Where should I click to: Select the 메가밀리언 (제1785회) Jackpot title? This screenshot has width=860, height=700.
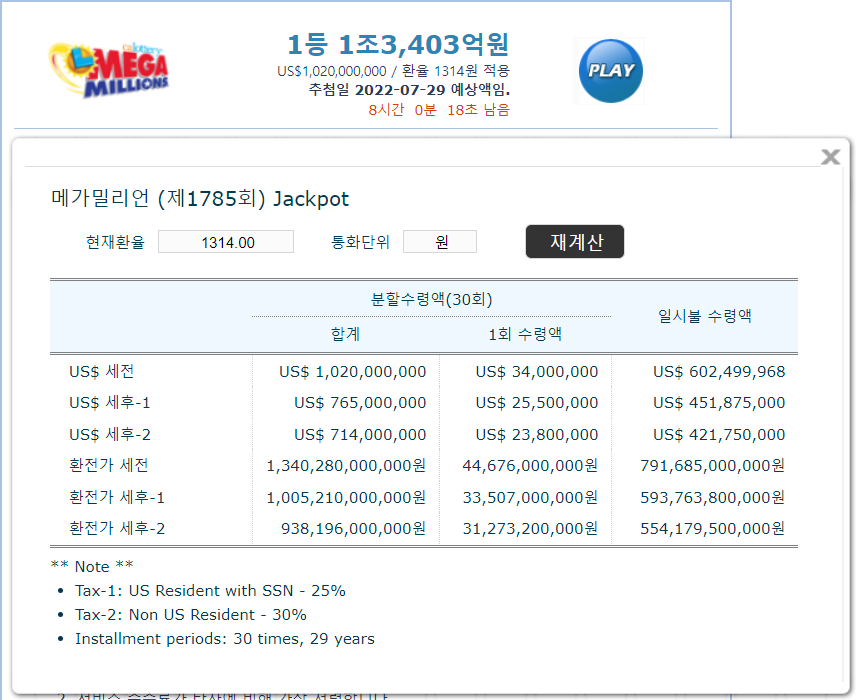200,199
